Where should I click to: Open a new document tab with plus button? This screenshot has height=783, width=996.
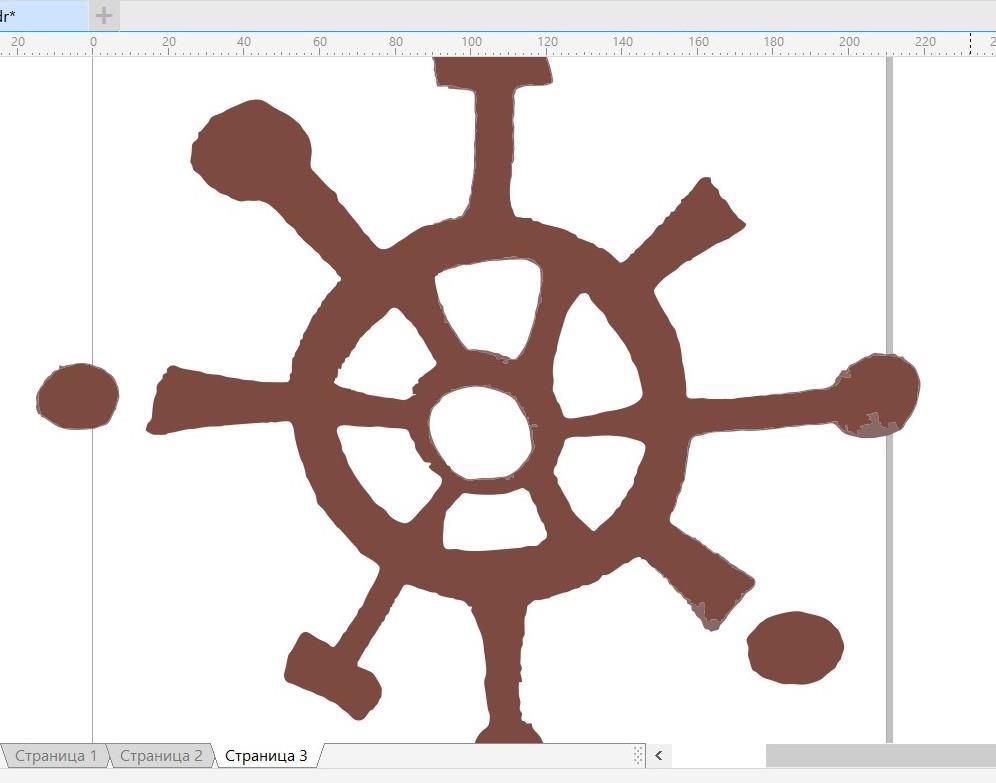104,15
